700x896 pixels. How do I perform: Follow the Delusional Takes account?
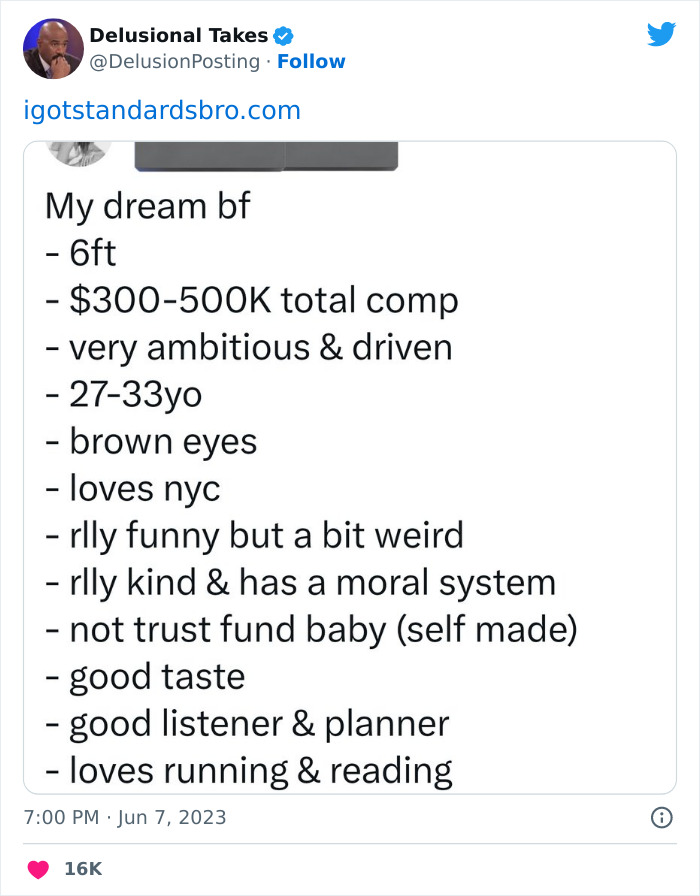pos(311,61)
